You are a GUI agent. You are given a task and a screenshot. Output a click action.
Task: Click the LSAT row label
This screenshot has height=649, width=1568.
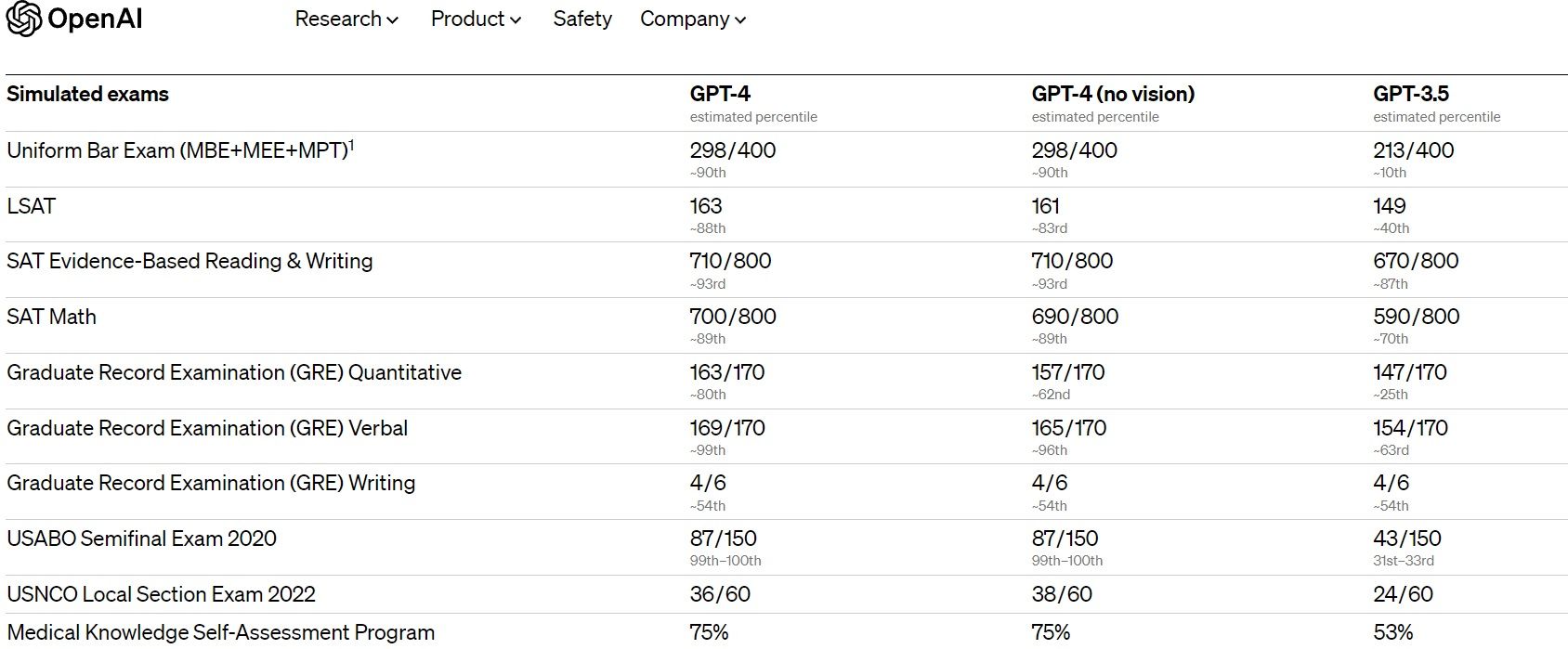[x=31, y=206]
